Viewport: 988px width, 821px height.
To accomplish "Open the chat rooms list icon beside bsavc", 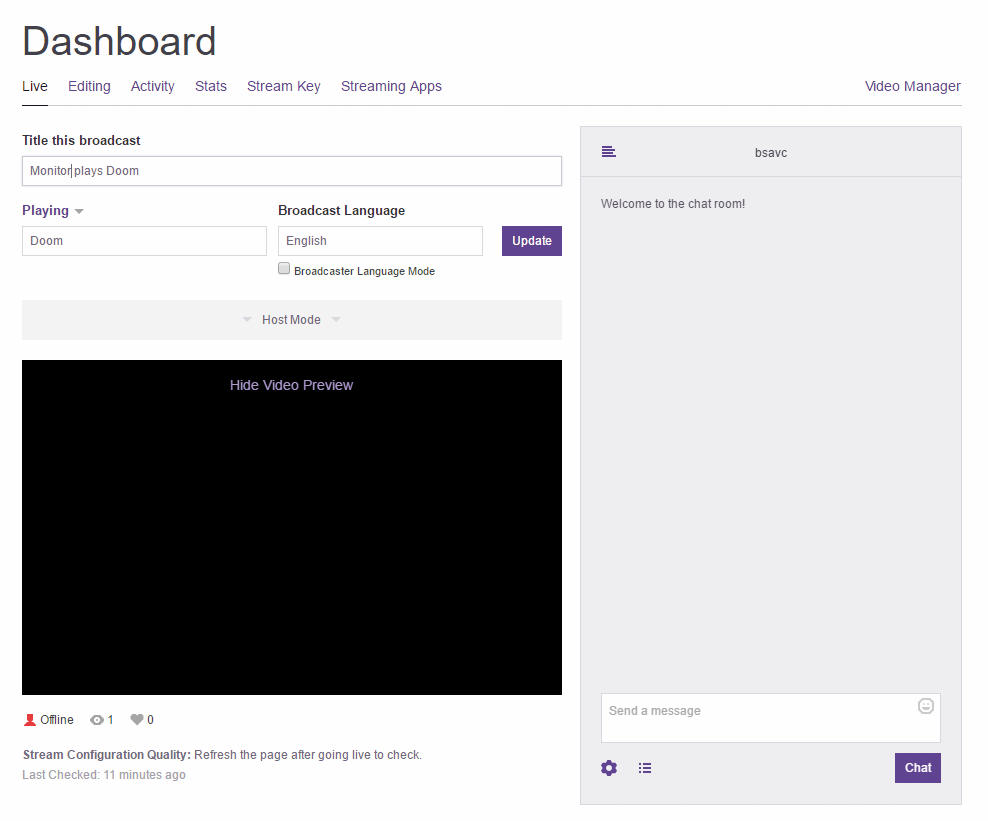I will (608, 152).
